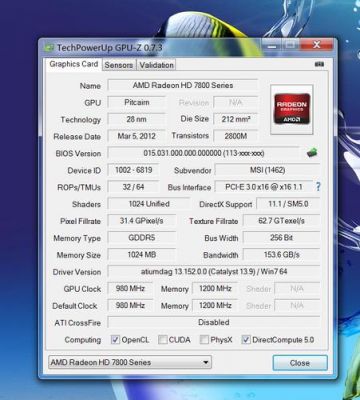Image resolution: width=360 pixels, height=400 pixels.
Task: Toggle the DirectCompute 5.0 checkbox
Action: coord(246,340)
